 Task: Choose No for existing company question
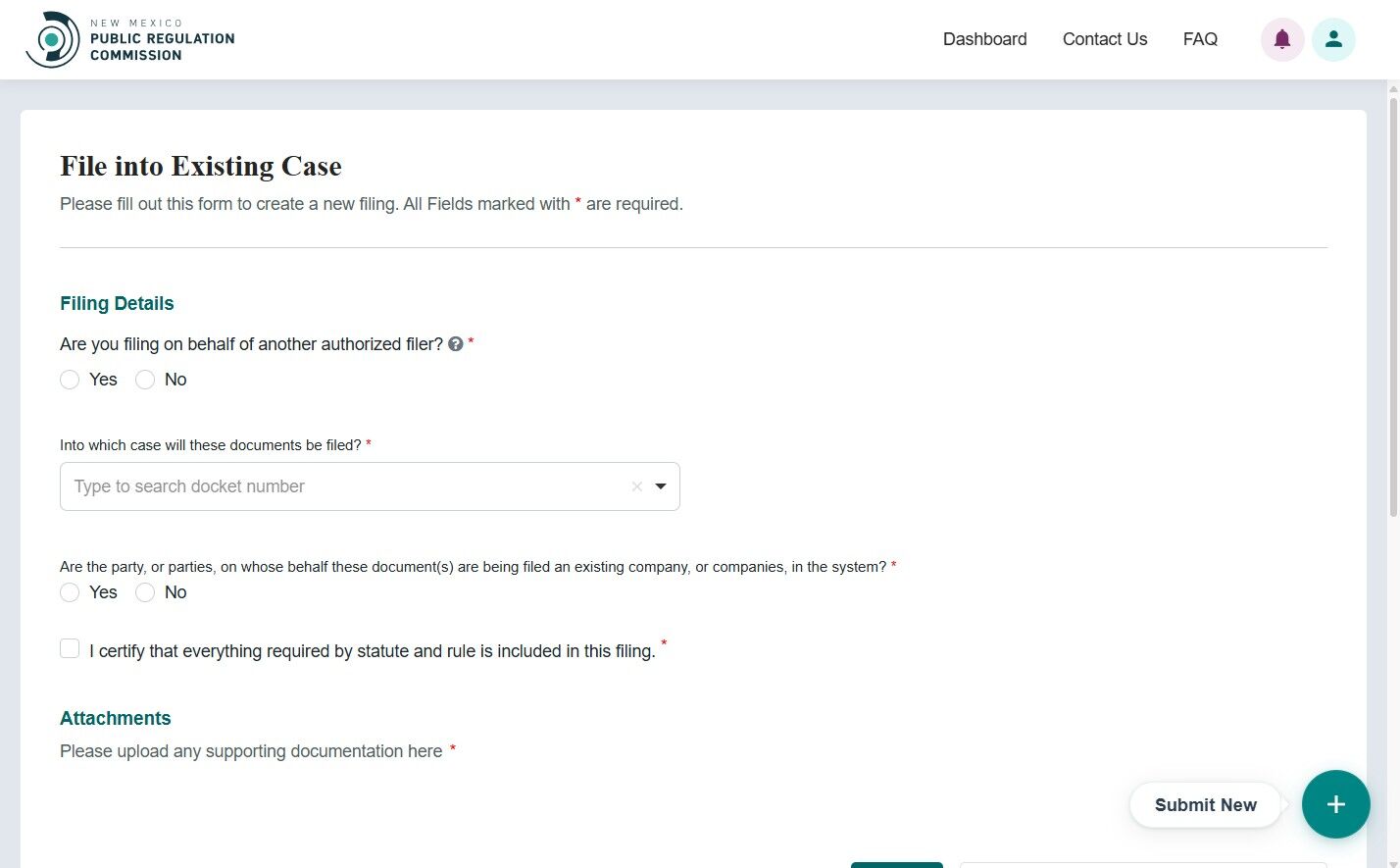pyautogui.click(x=145, y=592)
